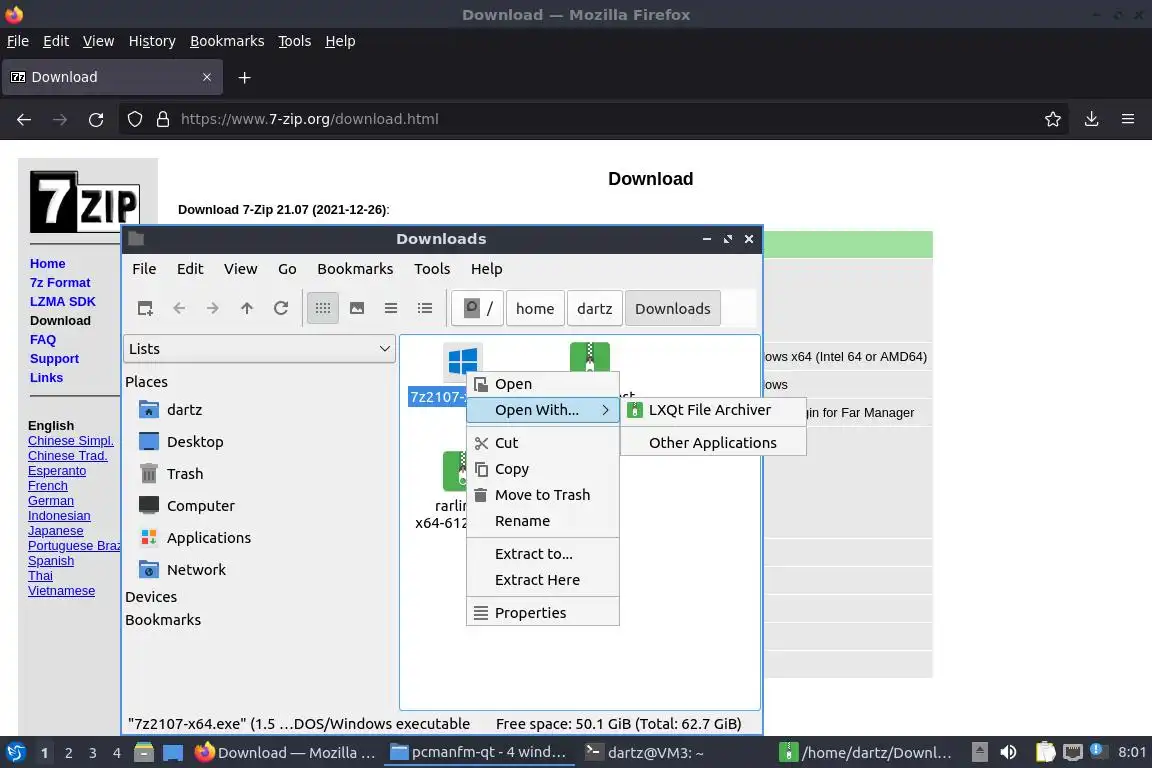Click Firefox back navigation arrow
1152x768 pixels.
coord(24,119)
